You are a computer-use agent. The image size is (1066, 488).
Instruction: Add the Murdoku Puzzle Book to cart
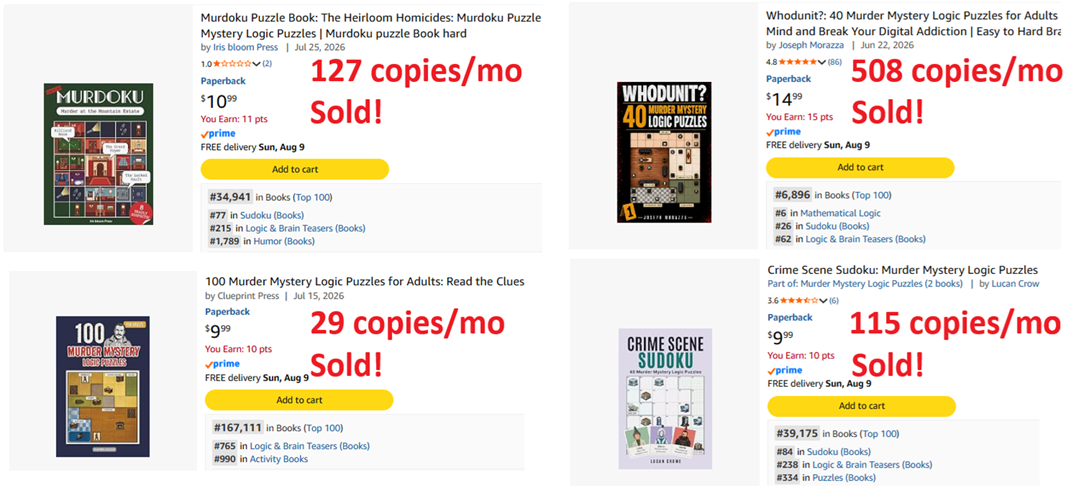coord(295,169)
